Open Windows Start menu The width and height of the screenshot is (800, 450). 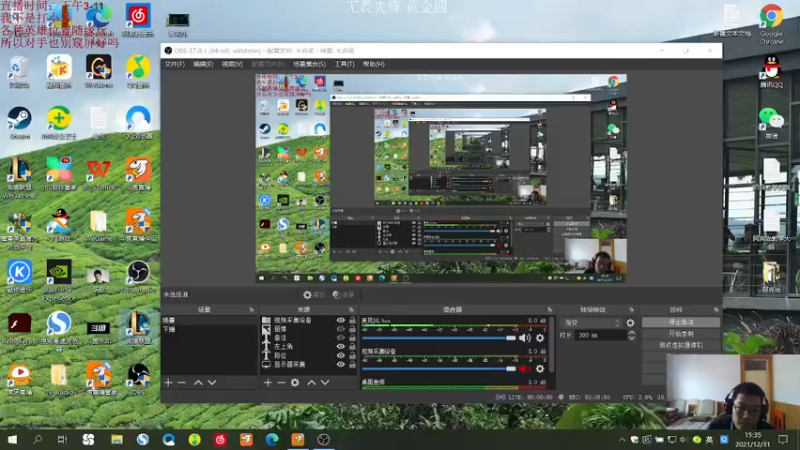(x=12, y=439)
